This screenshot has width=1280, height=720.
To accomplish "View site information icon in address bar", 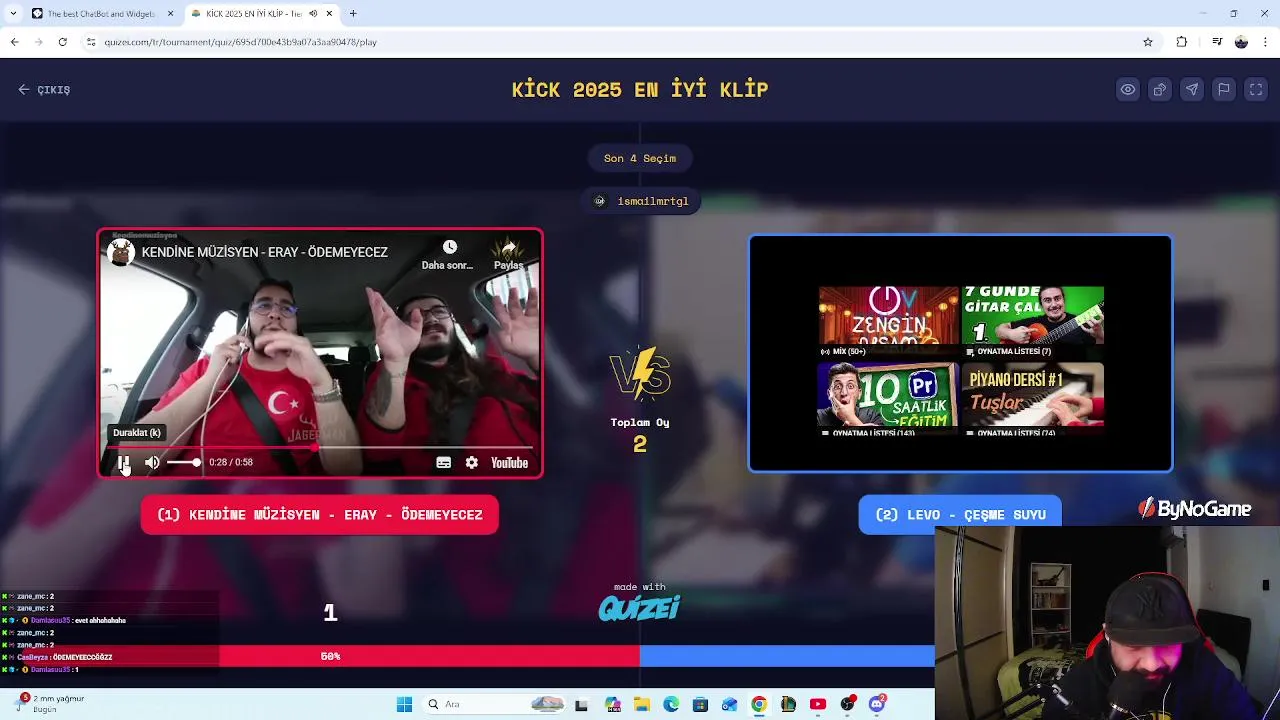I will 91,42.
